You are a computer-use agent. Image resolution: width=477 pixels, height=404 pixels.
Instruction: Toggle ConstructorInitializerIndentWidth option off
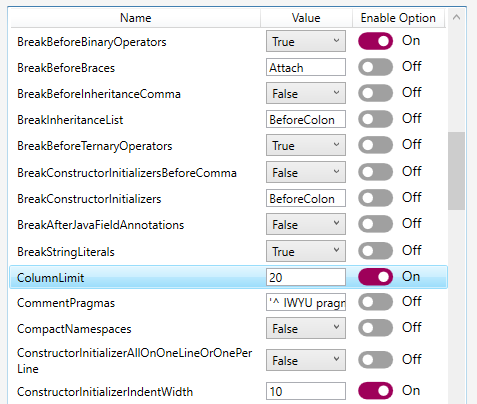[375, 391]
